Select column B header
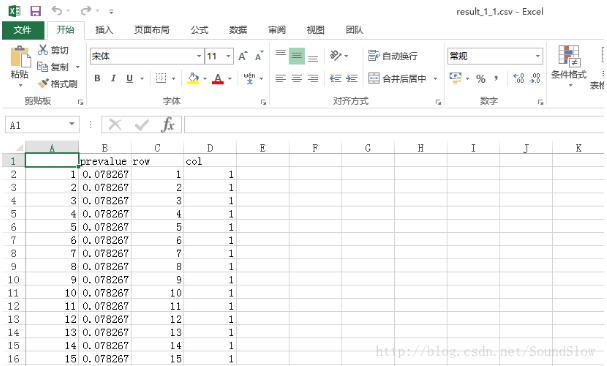The height and width of the screenshot is (366, 607). click(105, 148)
